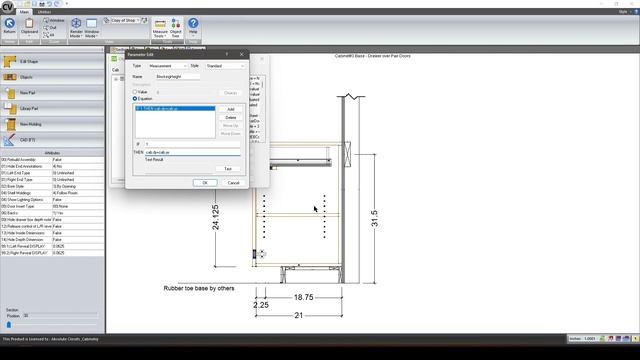Viewport: 640px width, 360px height.
Task: Click the IF condition input field
Action: coord(192,144)
